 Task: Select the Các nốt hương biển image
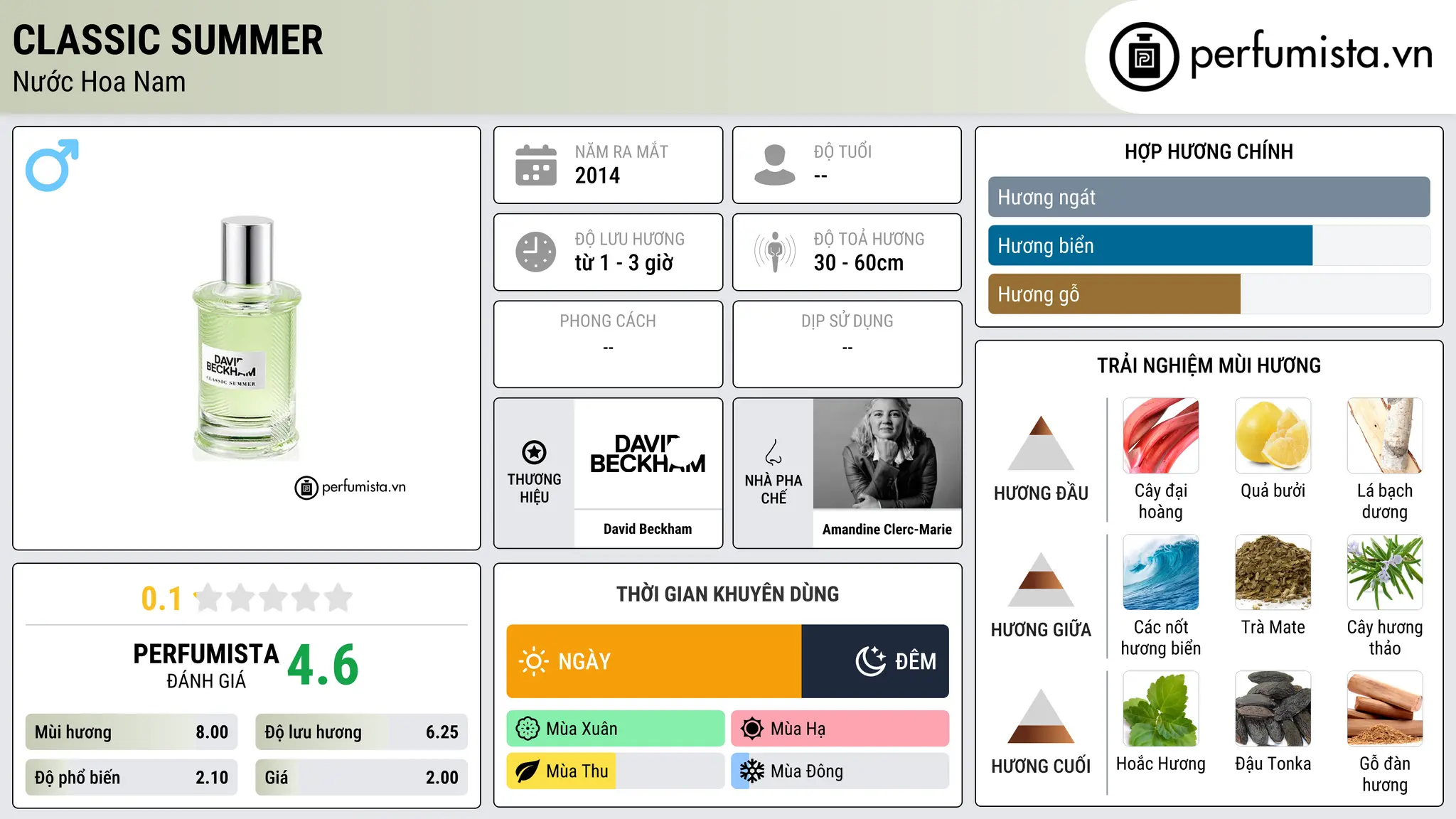point(1161,572)
